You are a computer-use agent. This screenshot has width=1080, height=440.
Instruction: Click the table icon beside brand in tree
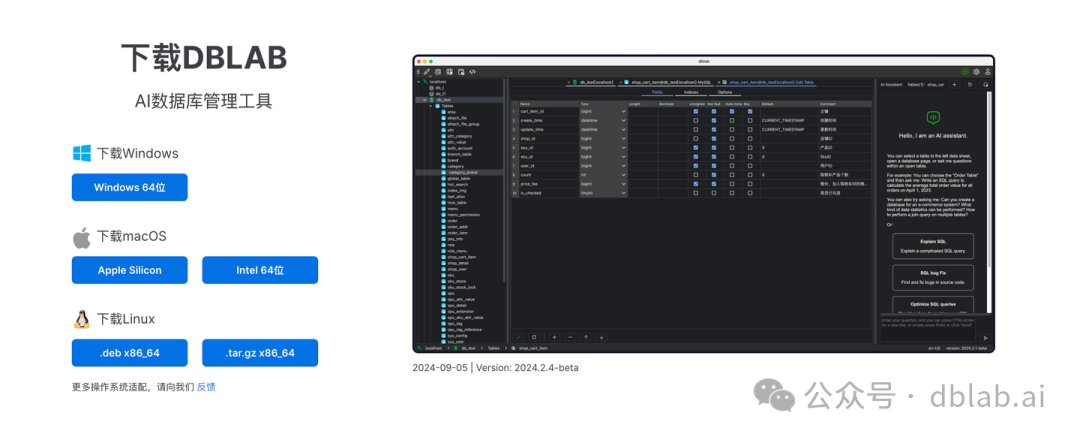pyautogui.click(x=444, y=160)
